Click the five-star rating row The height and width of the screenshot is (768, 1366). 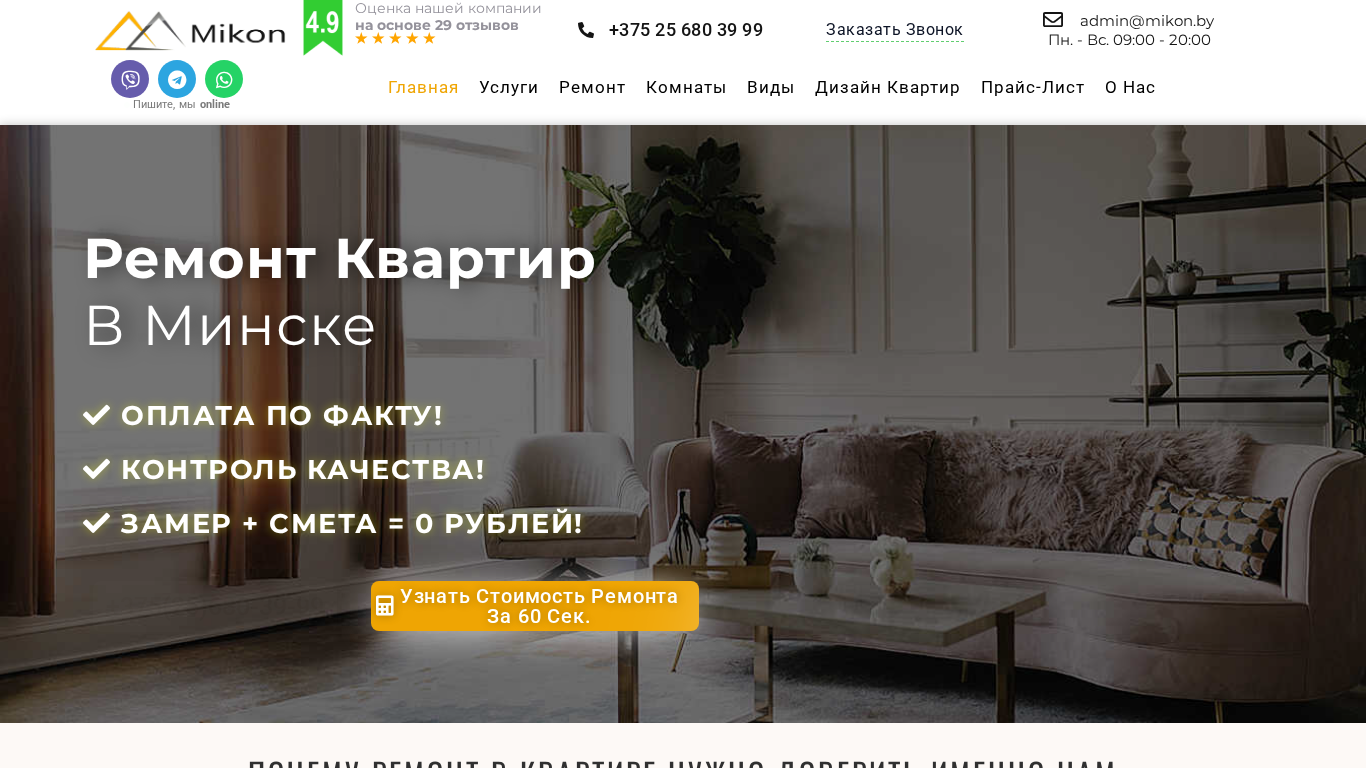[x=396, y=39]
